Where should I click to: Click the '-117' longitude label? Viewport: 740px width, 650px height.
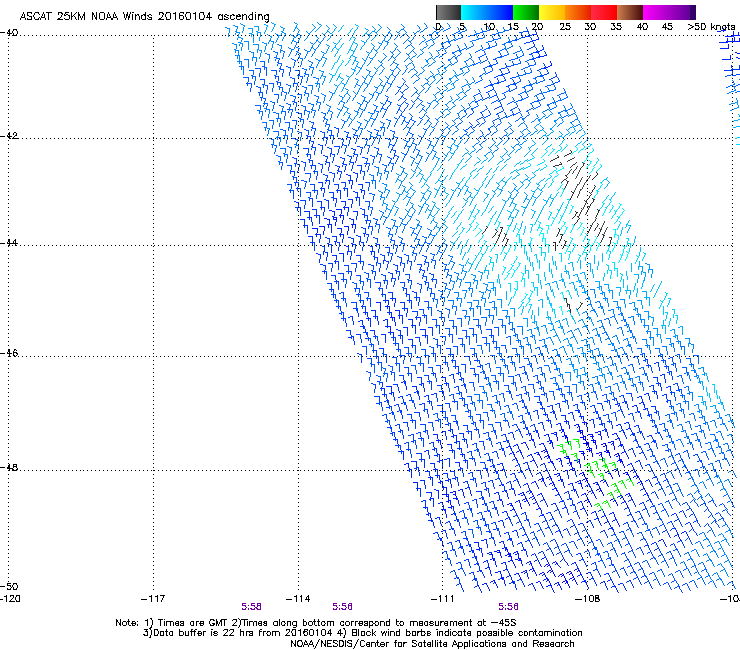click(x=153, y=599)
